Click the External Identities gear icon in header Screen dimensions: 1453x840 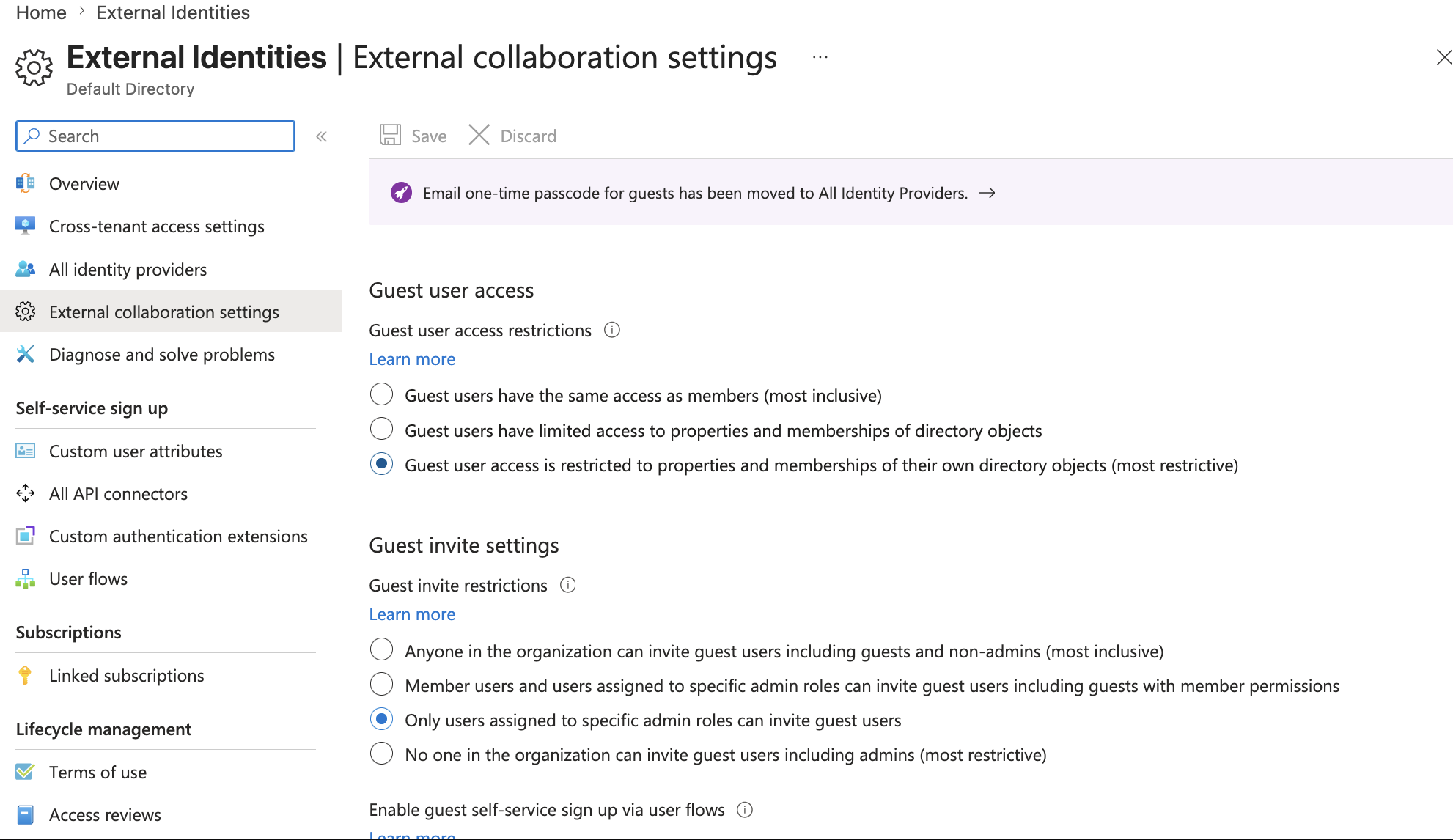[x=34, y=68]
